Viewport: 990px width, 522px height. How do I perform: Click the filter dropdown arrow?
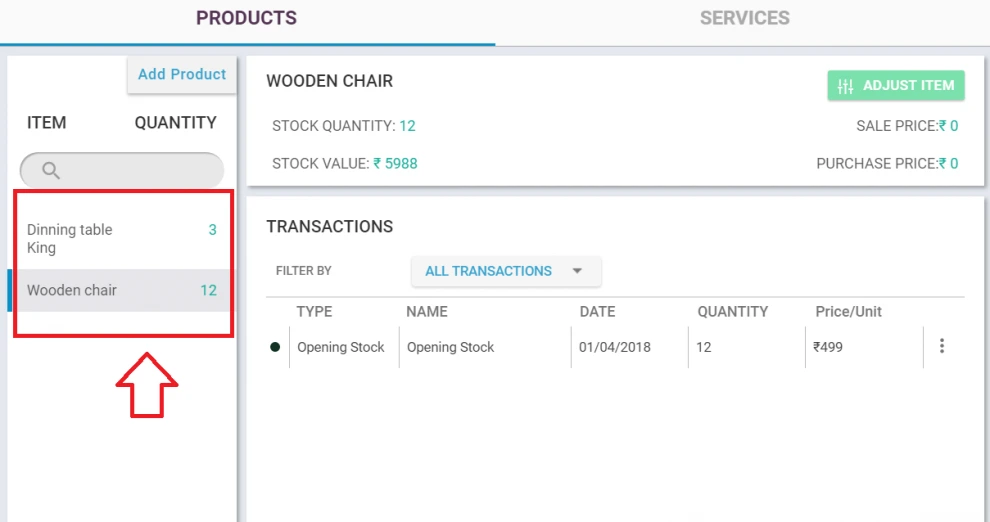577,271
